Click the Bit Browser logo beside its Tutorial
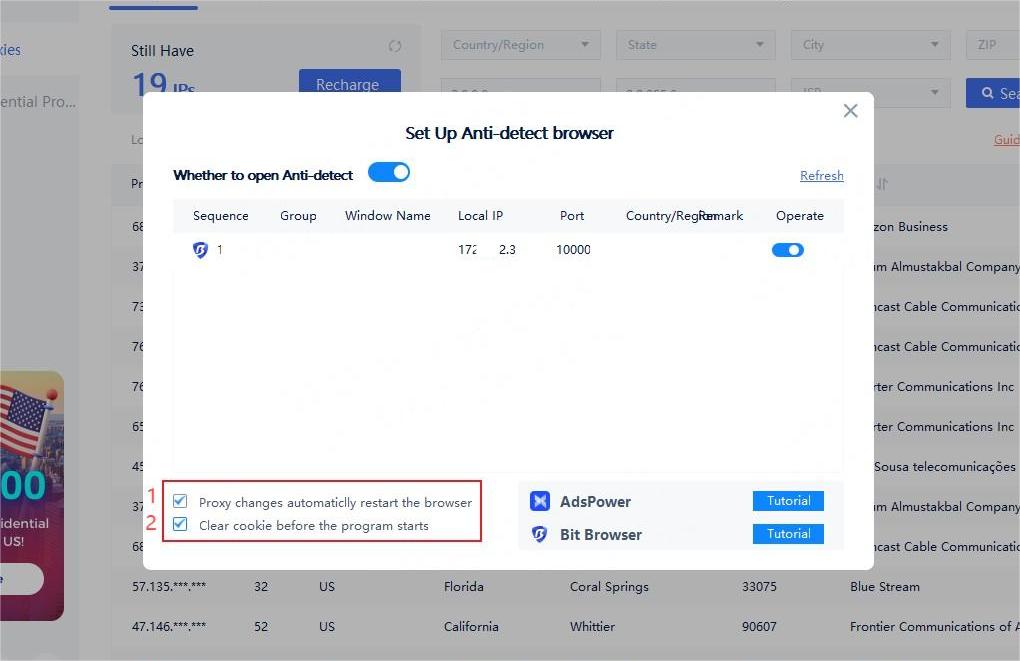The height and width of the screenshot is (661, 1020). 540,535
